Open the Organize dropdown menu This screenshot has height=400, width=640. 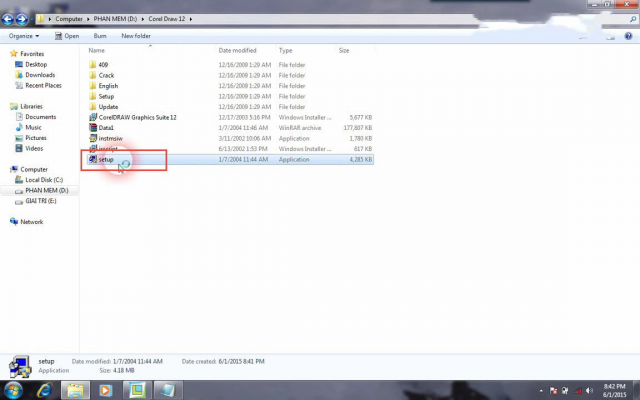pos(25,36)
